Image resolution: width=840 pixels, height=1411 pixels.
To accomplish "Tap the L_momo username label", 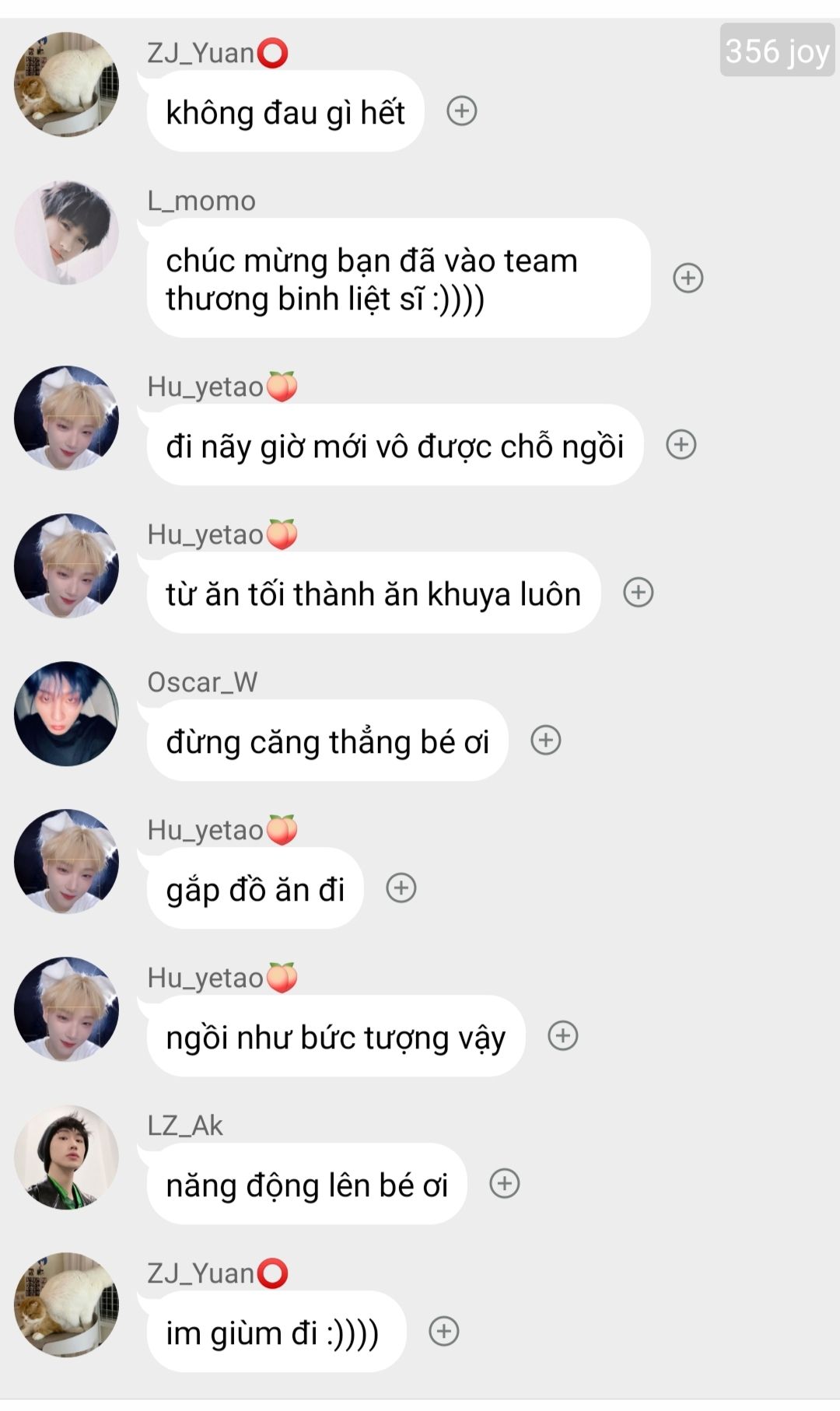I will click(201, 201).
